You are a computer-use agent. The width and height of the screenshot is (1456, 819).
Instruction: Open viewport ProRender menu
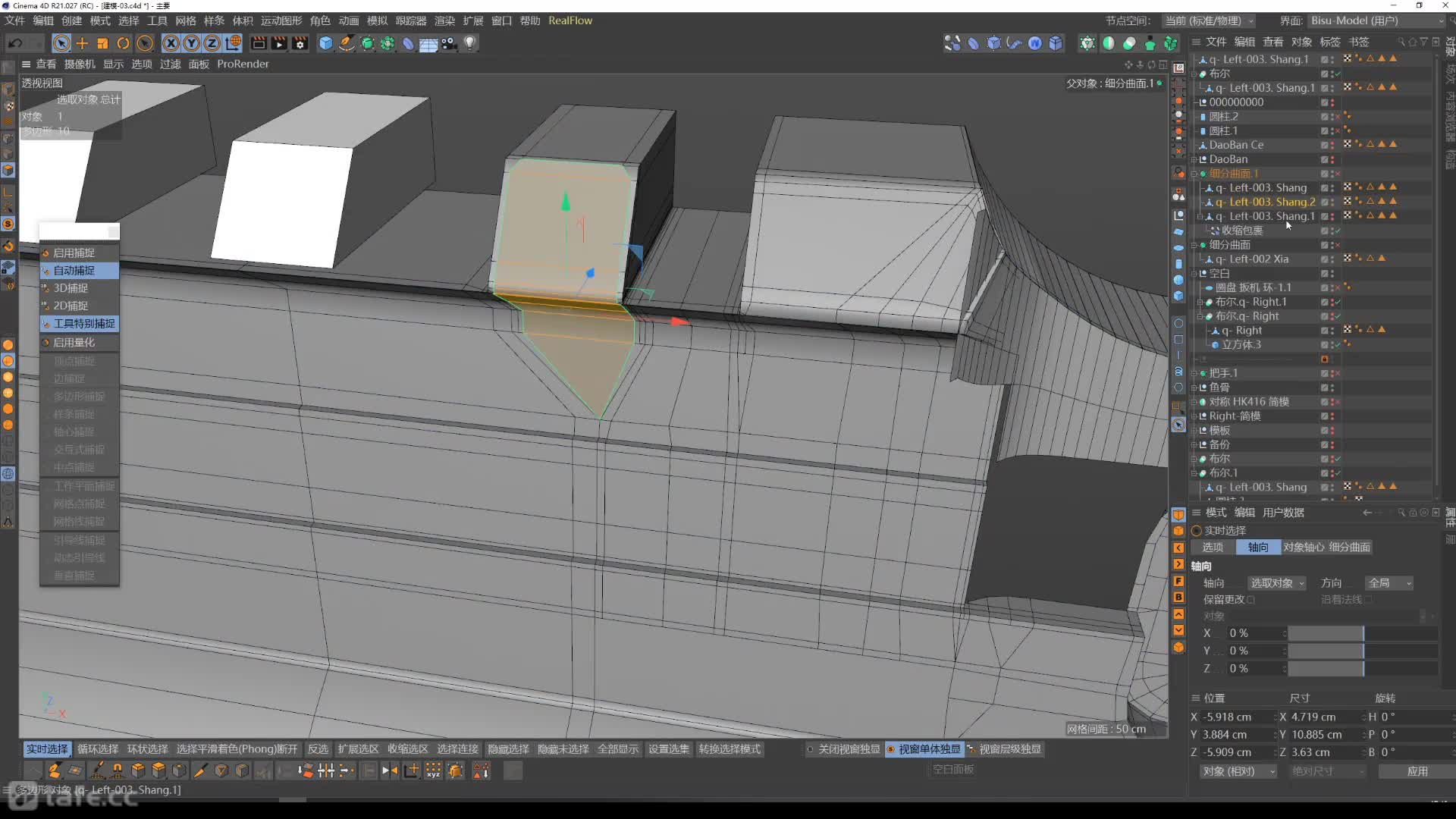pos(243,64)
